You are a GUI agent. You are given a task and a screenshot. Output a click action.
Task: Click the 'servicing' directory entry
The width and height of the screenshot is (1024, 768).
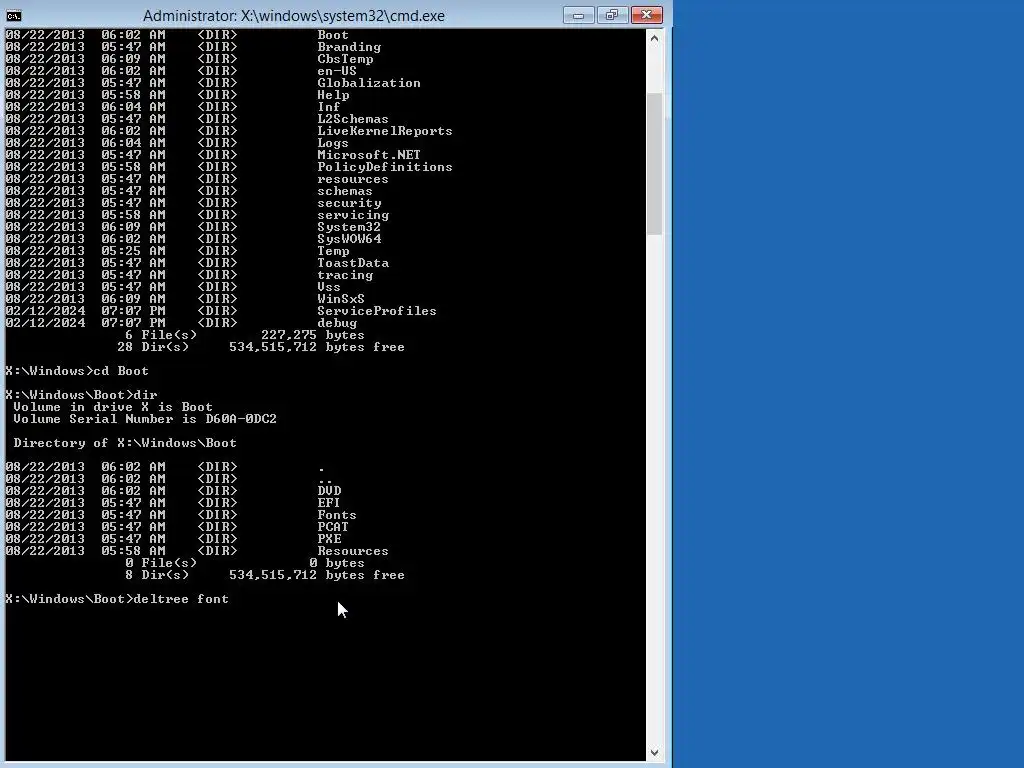(x=353, y=215)
